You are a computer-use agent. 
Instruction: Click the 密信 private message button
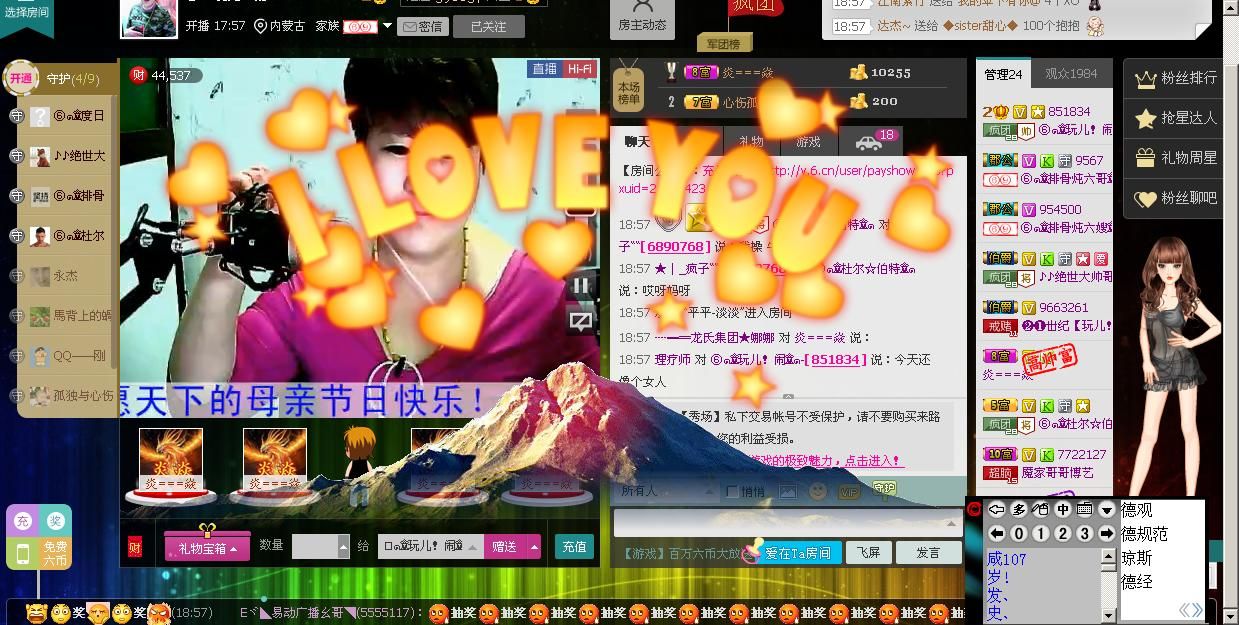coord(422,26)
